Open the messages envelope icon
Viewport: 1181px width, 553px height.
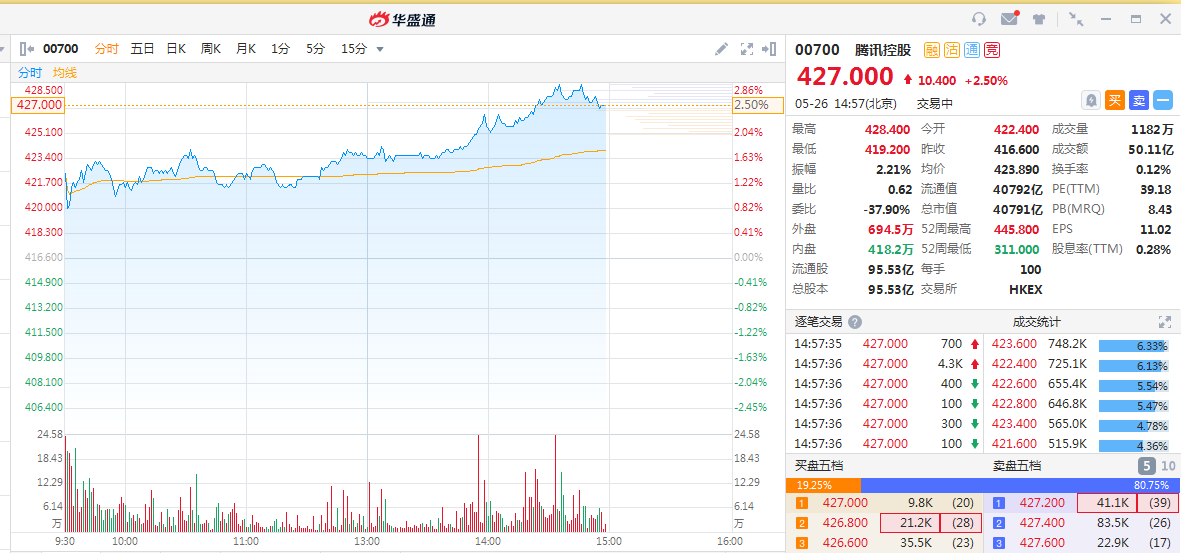[1009, 19]
